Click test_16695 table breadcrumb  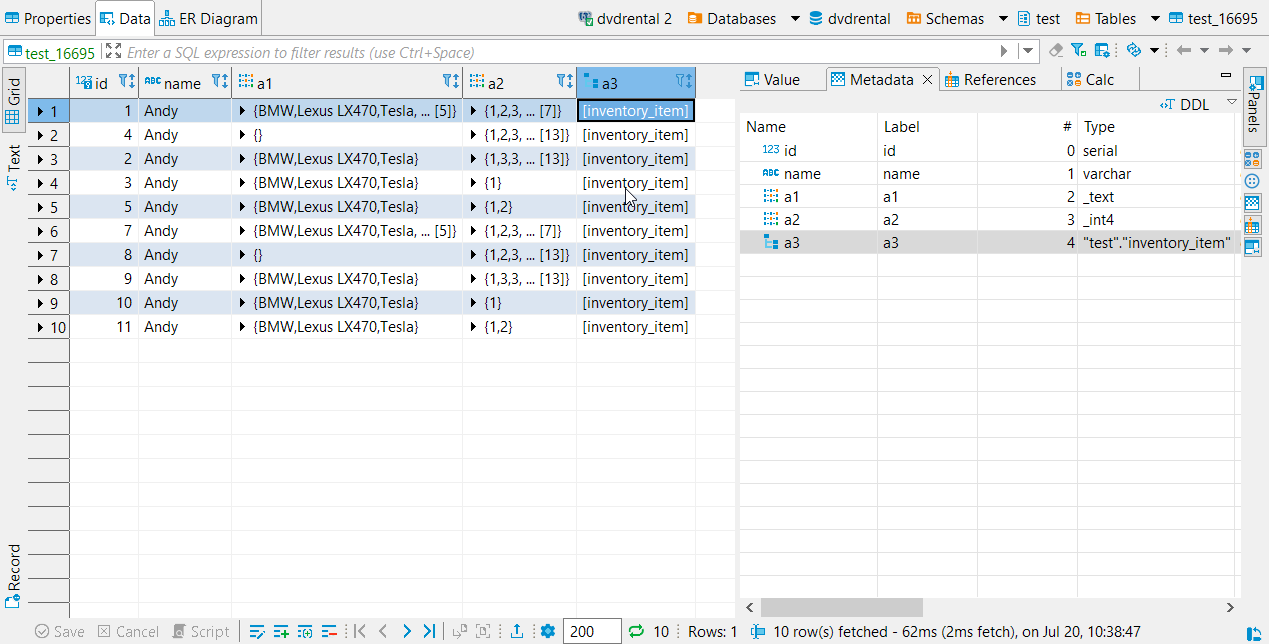click(x=1213, y=18)
